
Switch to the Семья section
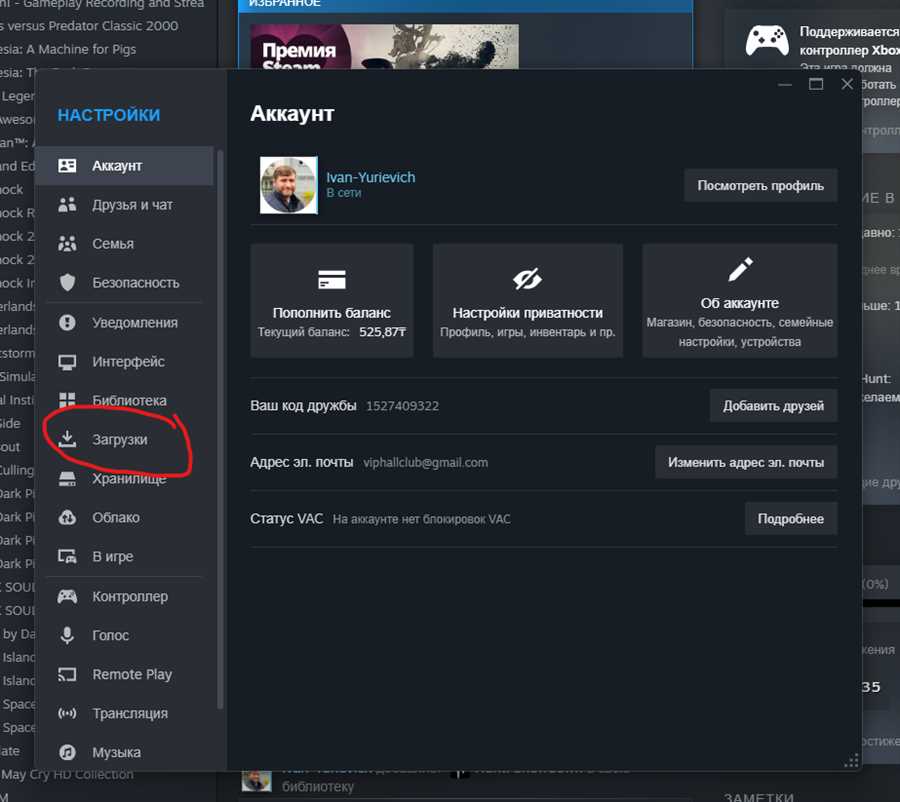click(x=124, y=244)
